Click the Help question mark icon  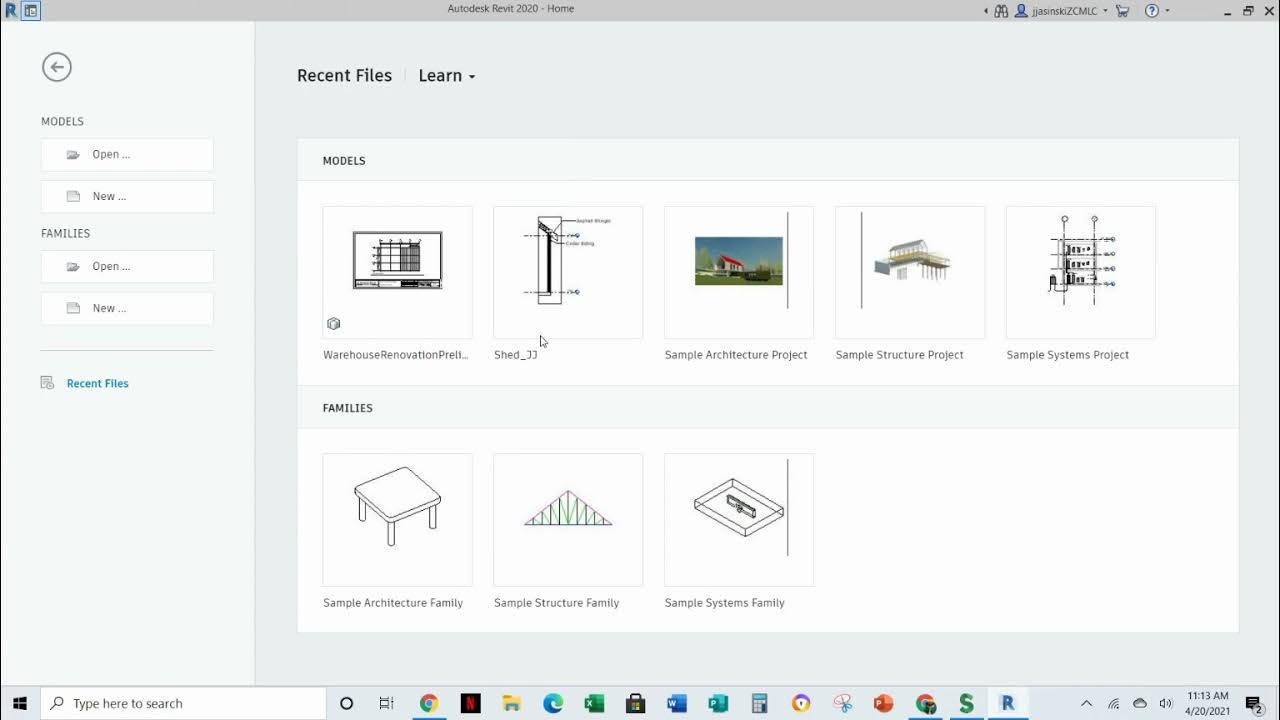[x=1151, y=11]
